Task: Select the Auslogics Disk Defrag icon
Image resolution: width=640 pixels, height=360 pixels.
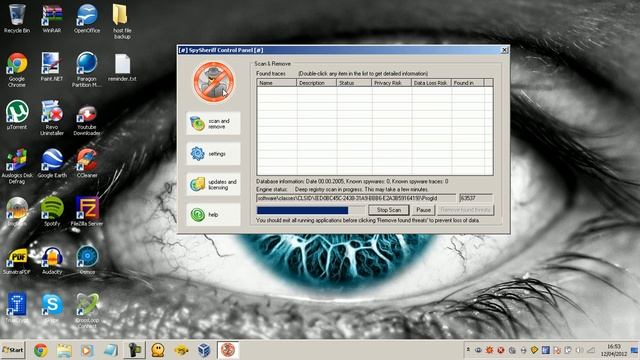Action: point(17,166)
